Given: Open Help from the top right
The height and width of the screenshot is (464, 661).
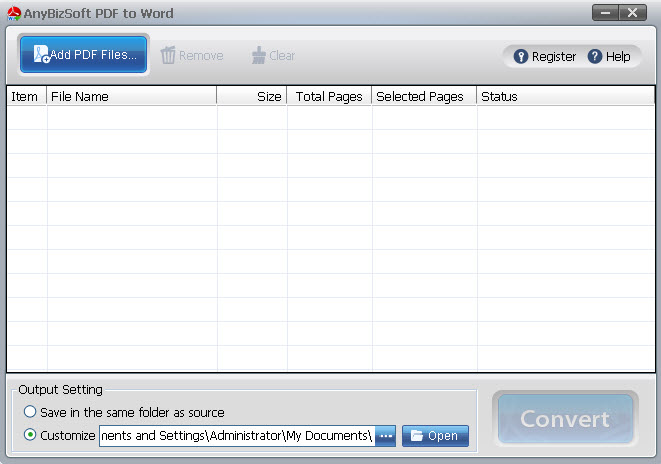Looking at the screenshot, I should 609,56.
